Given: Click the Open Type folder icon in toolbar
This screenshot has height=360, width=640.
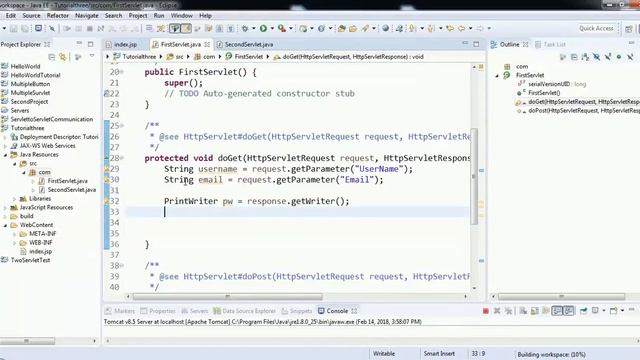Looking at the screenshot, I should (342, 28).
